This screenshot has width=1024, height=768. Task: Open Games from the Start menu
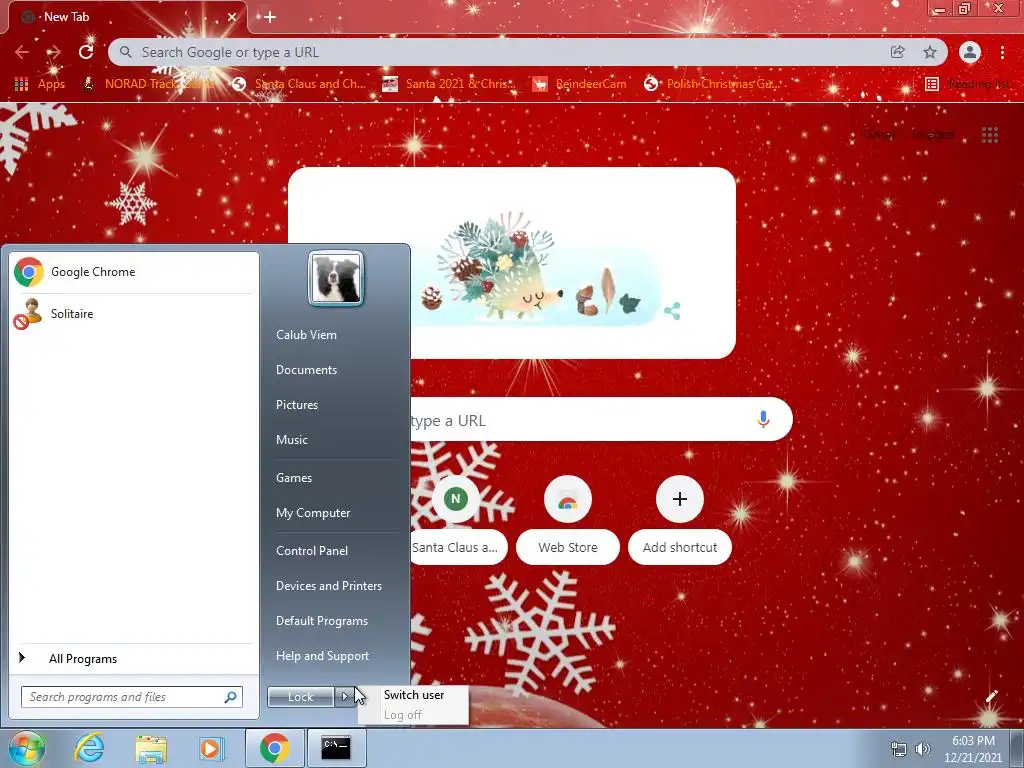click(x=294, y=477)
